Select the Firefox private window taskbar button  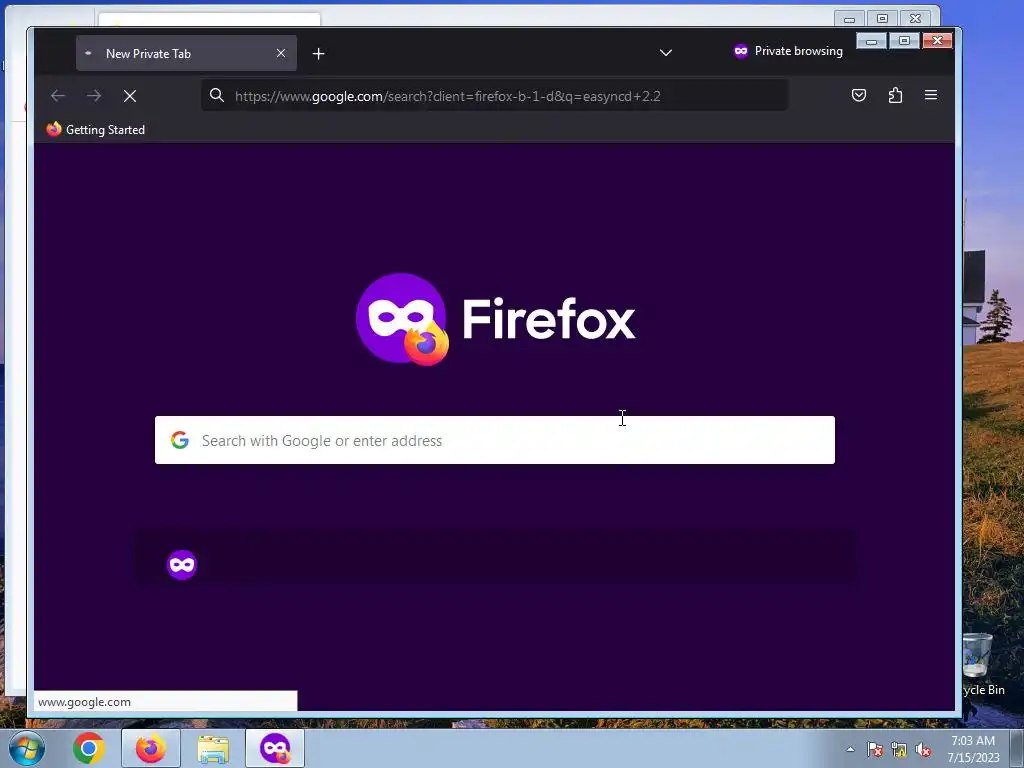coord(275,748)
